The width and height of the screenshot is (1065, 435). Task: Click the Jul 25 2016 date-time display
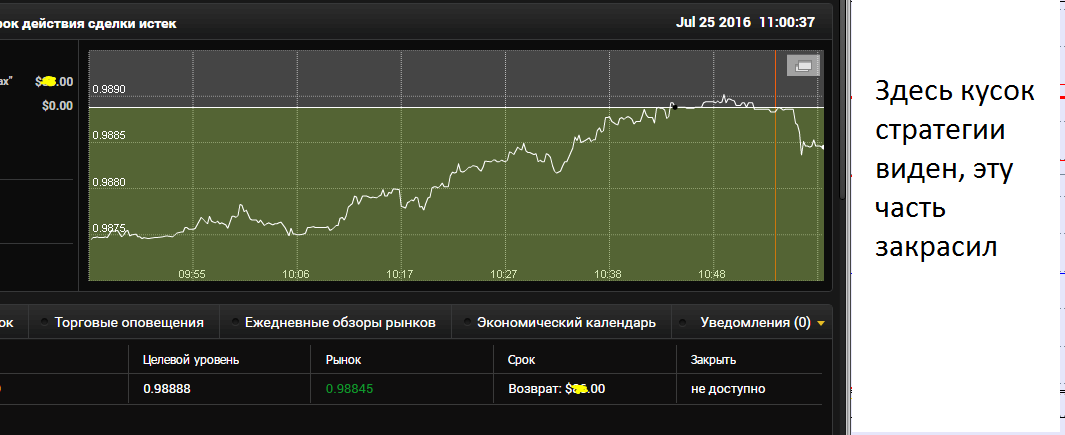click(x=745, y=22)
